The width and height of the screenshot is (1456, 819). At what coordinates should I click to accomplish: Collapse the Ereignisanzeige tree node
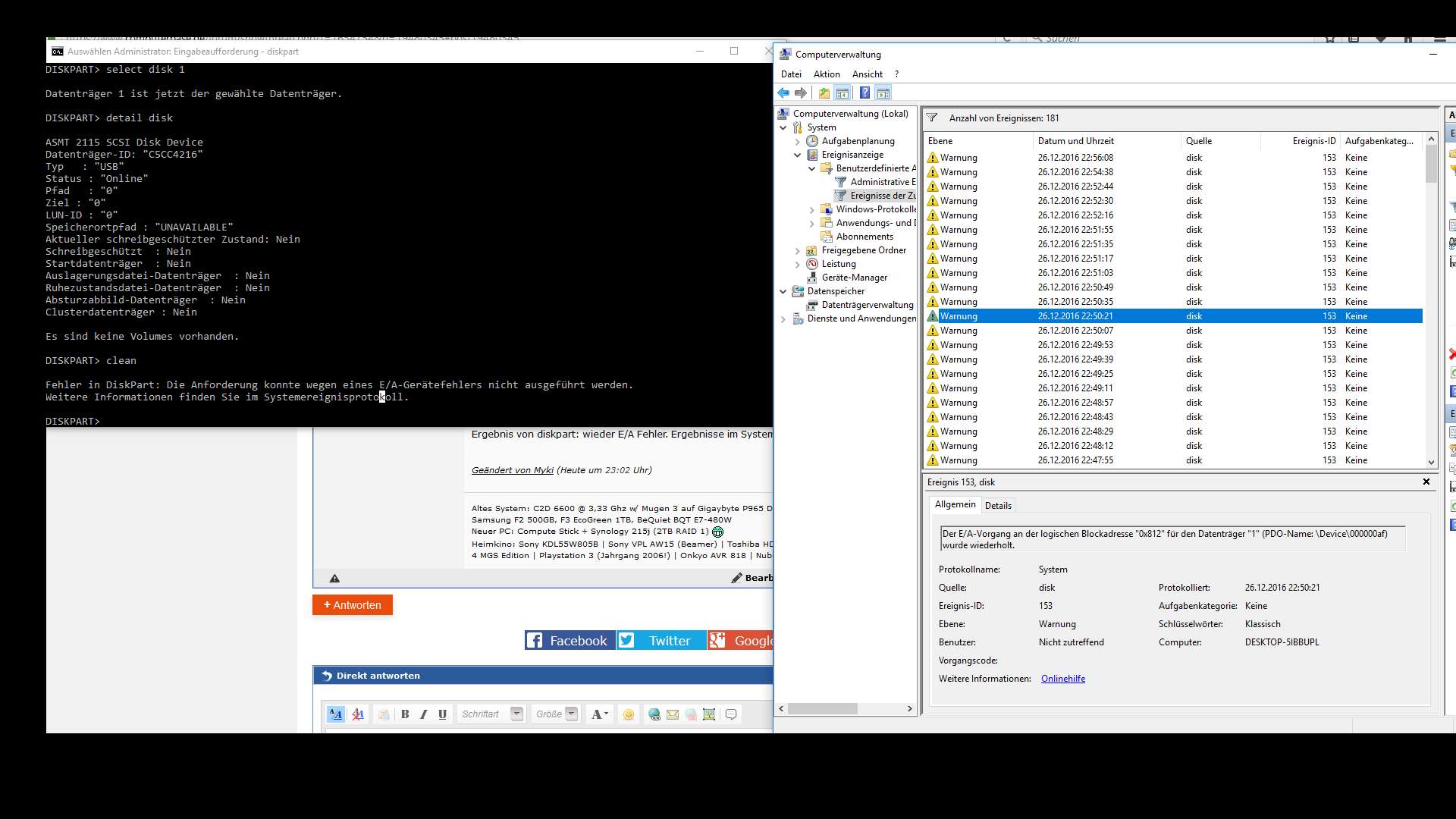(797, 155)
